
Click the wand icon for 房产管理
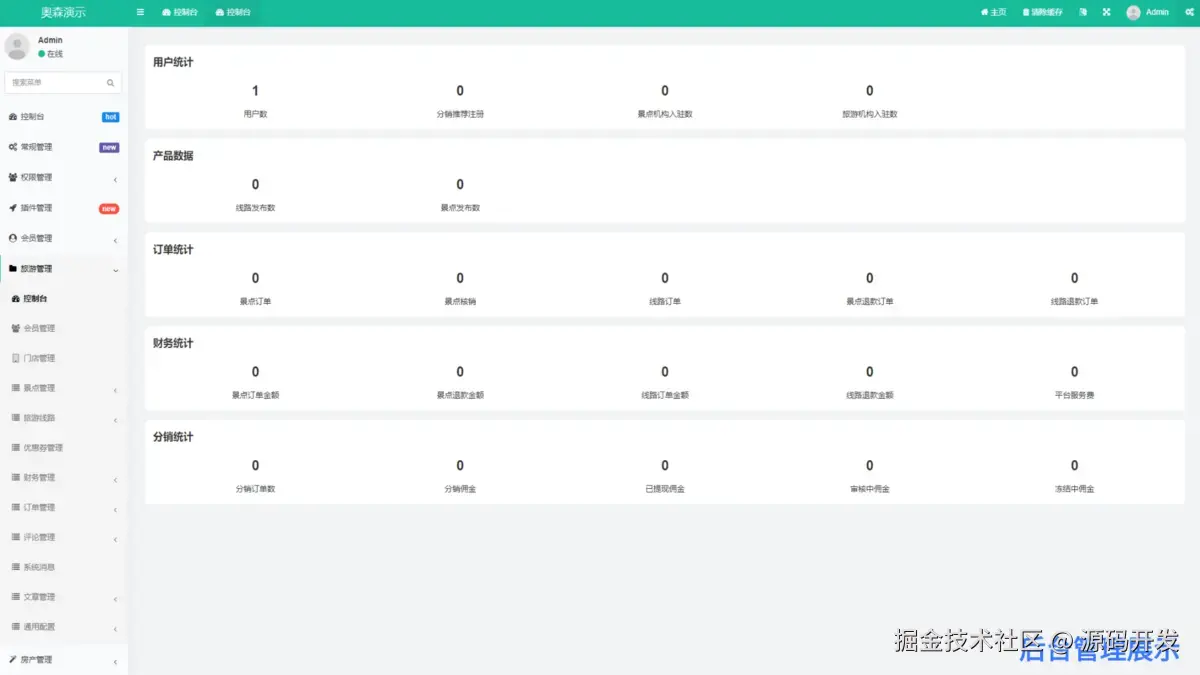coord(13,660)
